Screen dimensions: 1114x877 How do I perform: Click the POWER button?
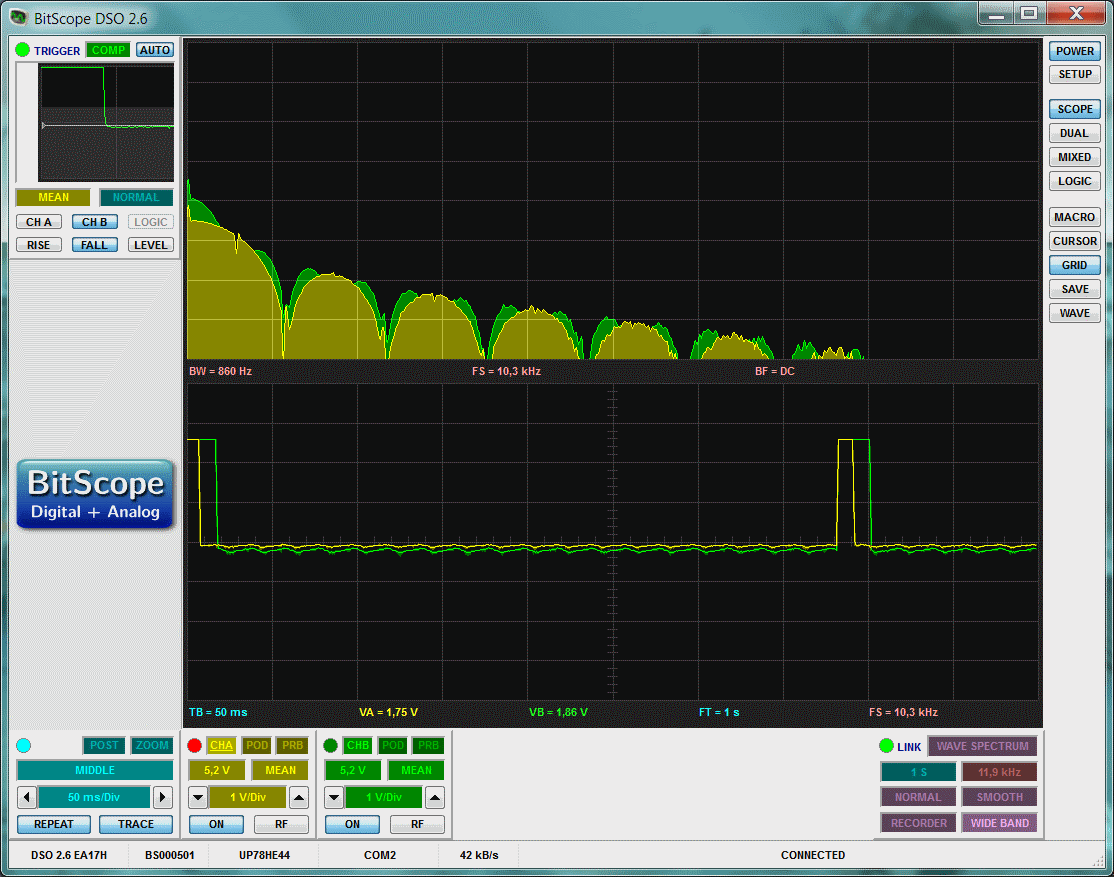(1074, 51)
